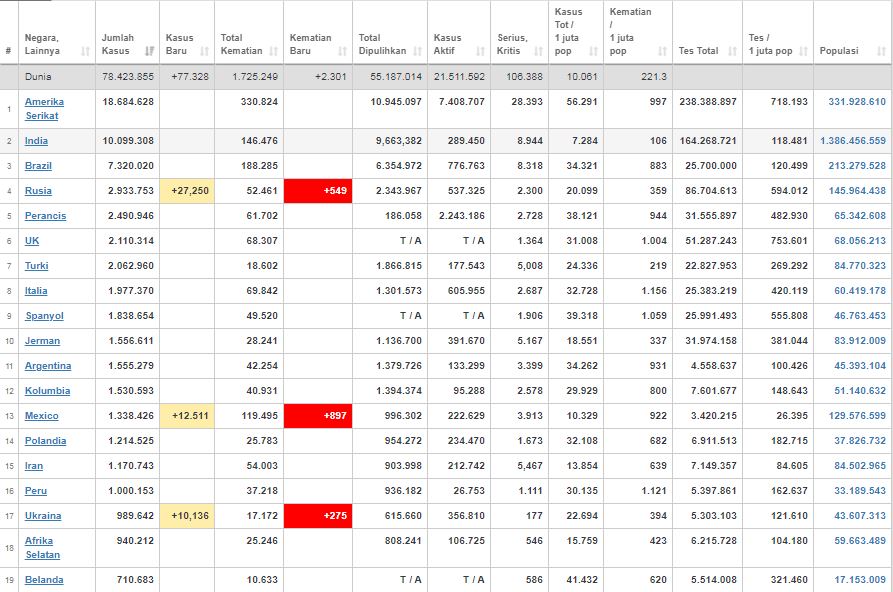Open the Rusia country link
This screenshot has height=592, width=893.
click(x=38, y=191)
